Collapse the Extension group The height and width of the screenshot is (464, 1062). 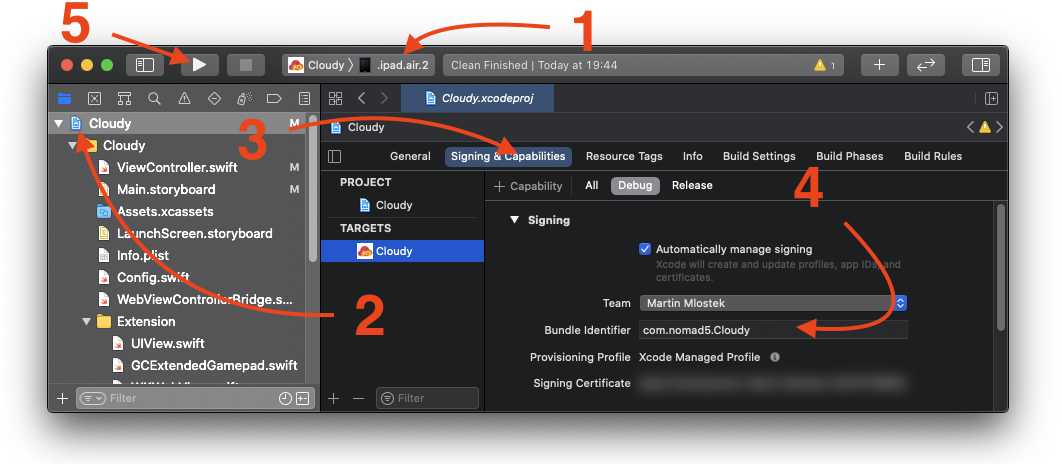coord(86,321)
